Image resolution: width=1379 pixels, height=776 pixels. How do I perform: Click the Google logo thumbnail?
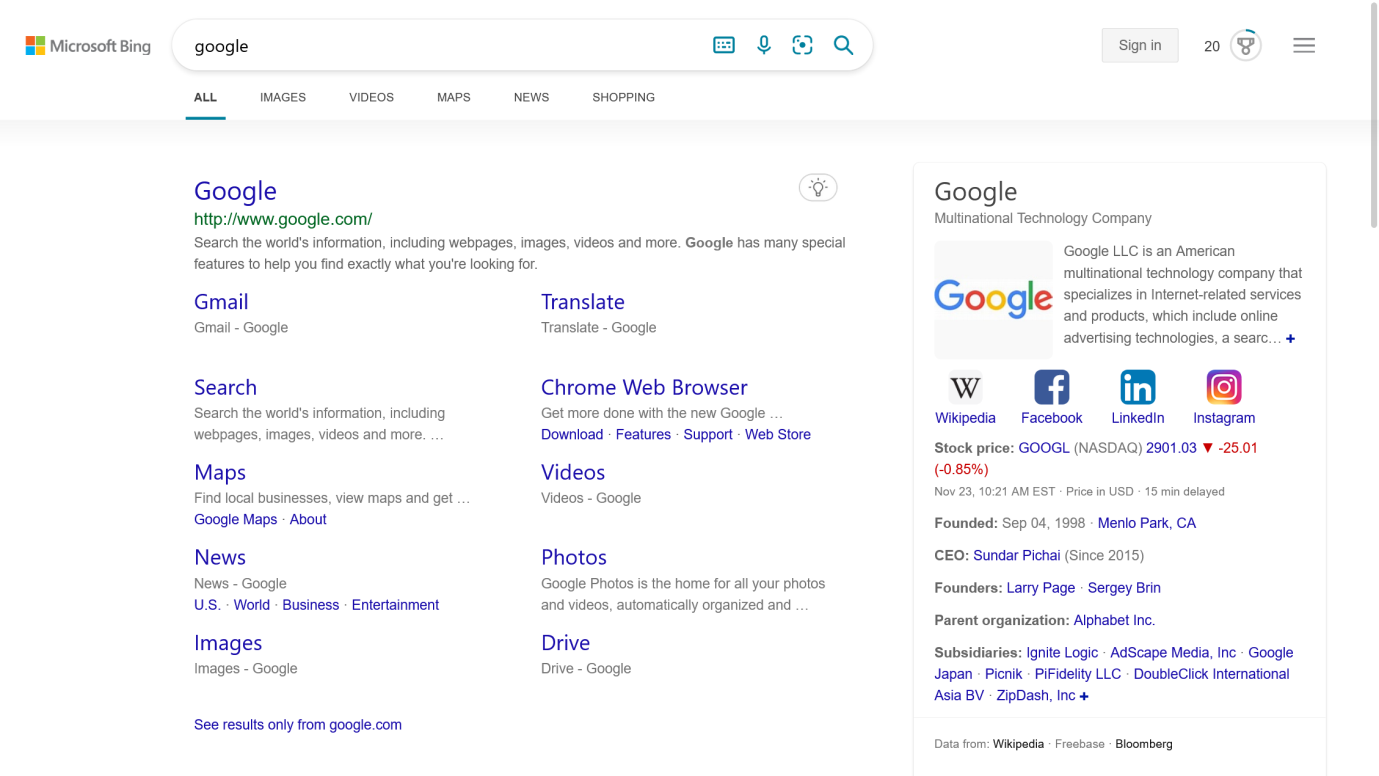tap(993, 299)
